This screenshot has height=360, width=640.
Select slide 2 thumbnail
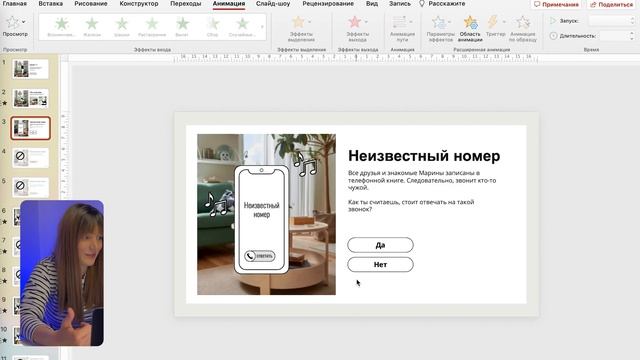click(x=30, y=98)
